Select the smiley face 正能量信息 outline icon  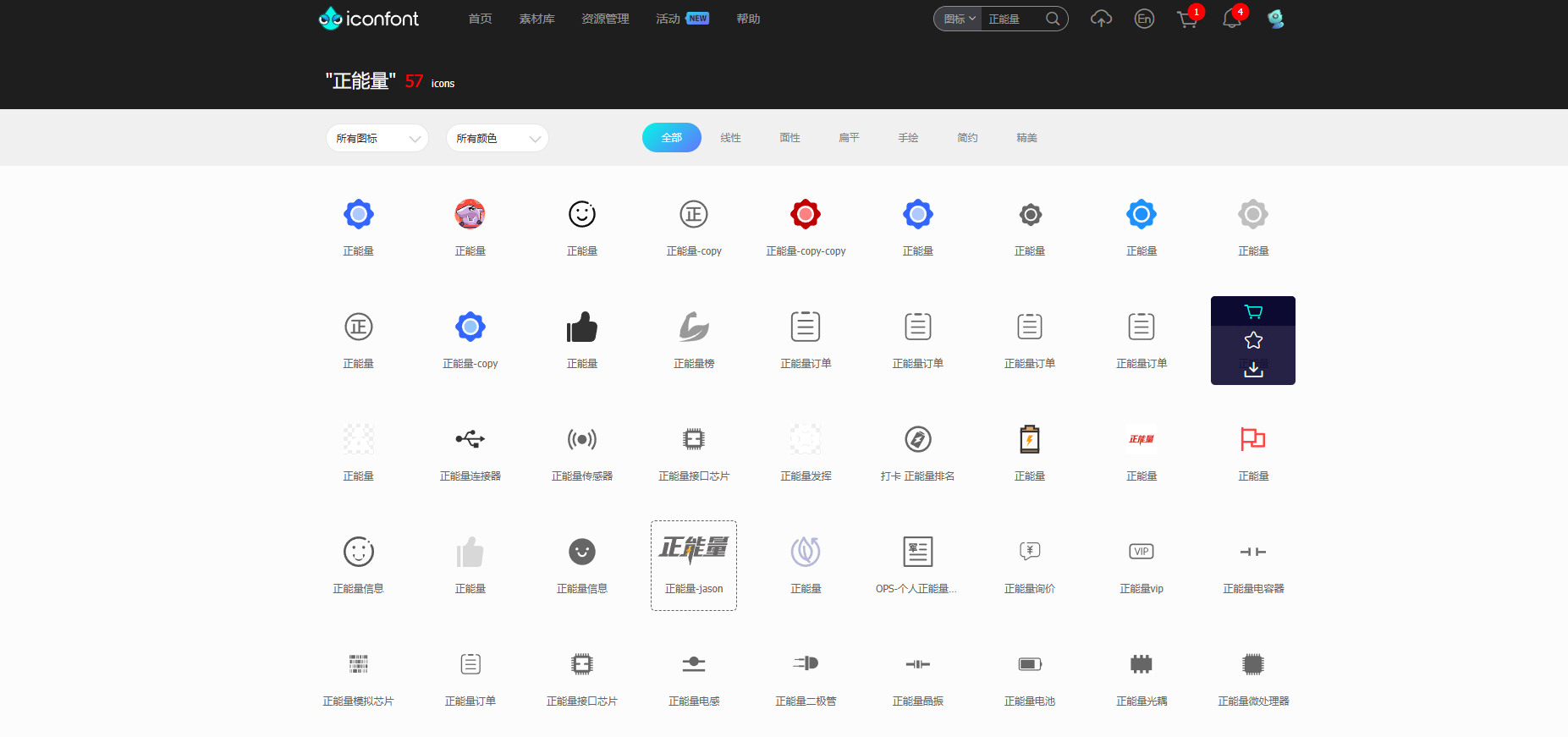click(x=359, y=552)
